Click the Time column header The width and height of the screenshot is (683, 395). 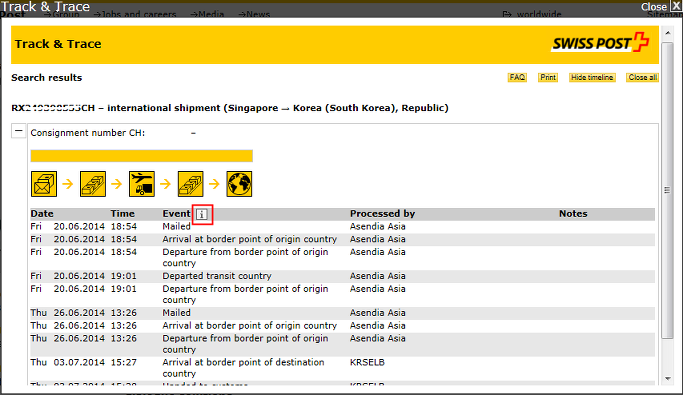[122, 214]
